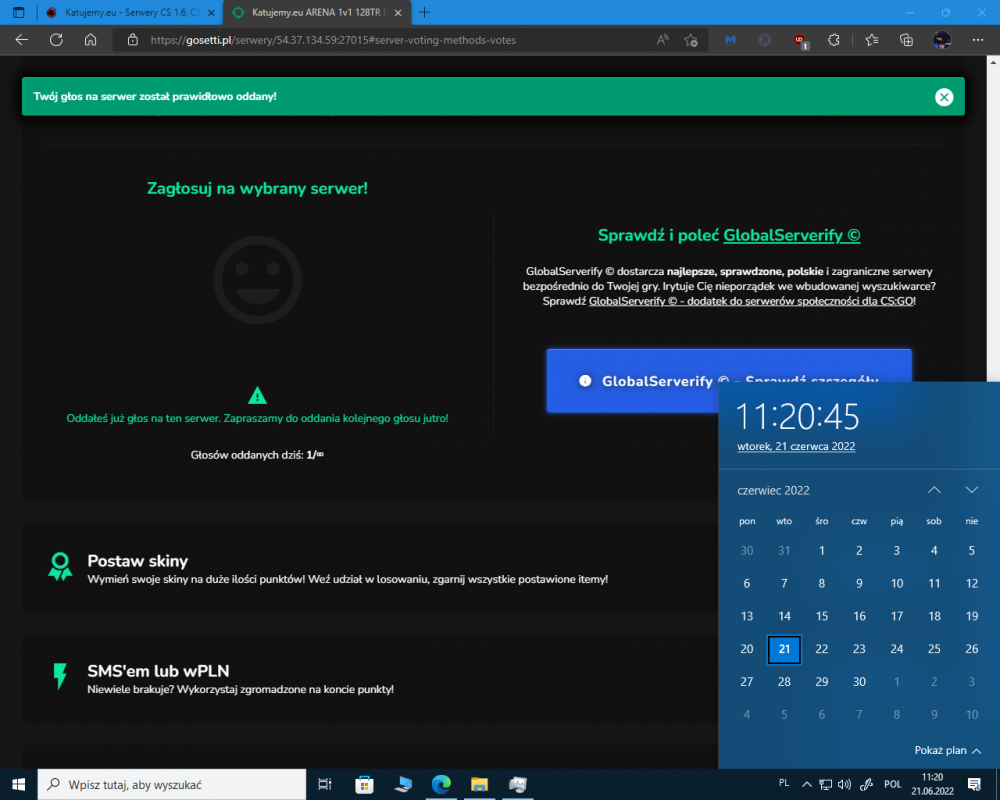This screenshot has width=1000, height=800.
Task: Open the SMS'em lub wPLN section
Action: pos(370,678)
